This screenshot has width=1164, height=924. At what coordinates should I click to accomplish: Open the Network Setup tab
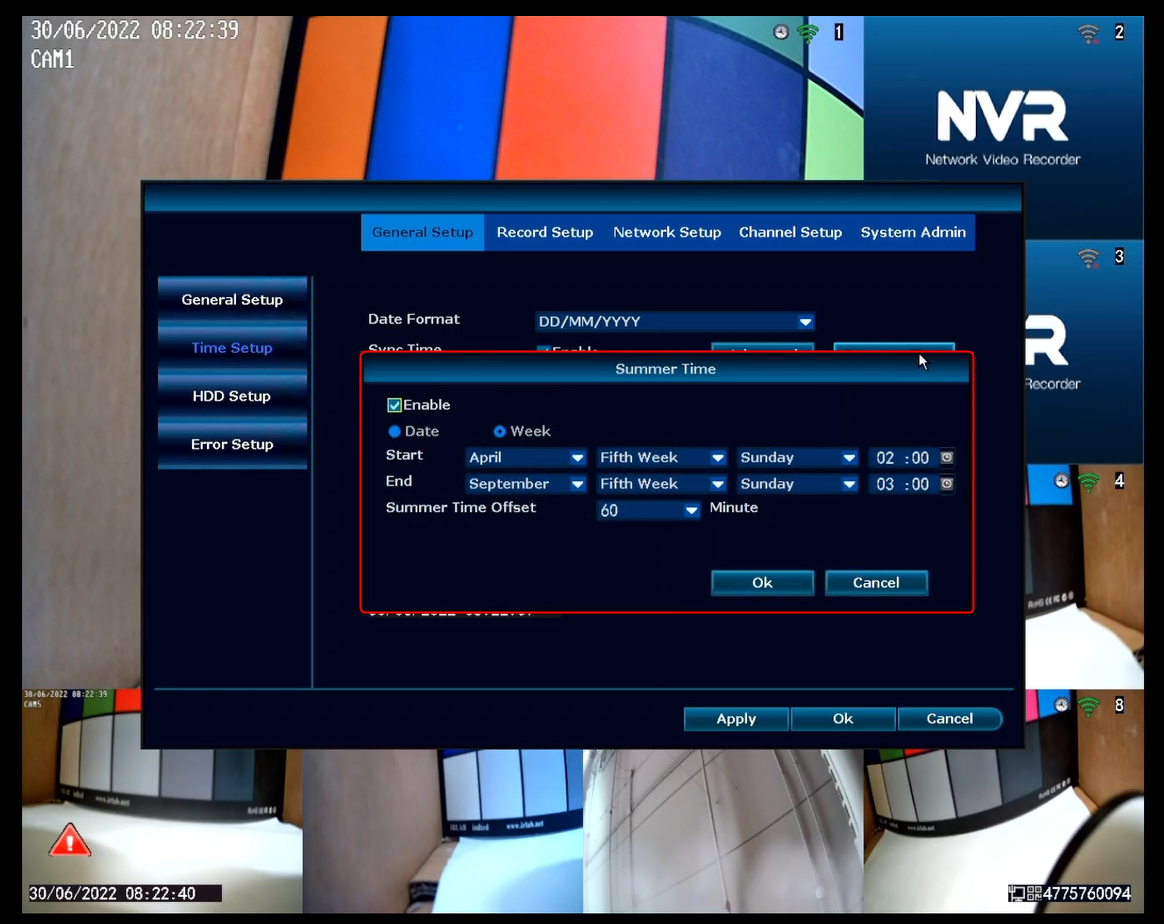click(667, 232)
